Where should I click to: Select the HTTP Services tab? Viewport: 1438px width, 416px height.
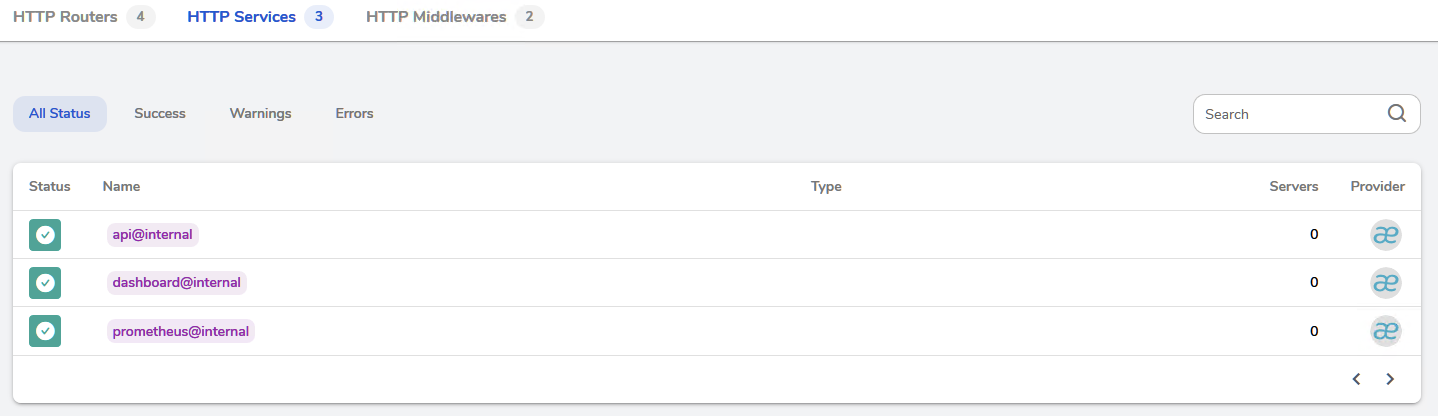(x=260, y=17)
